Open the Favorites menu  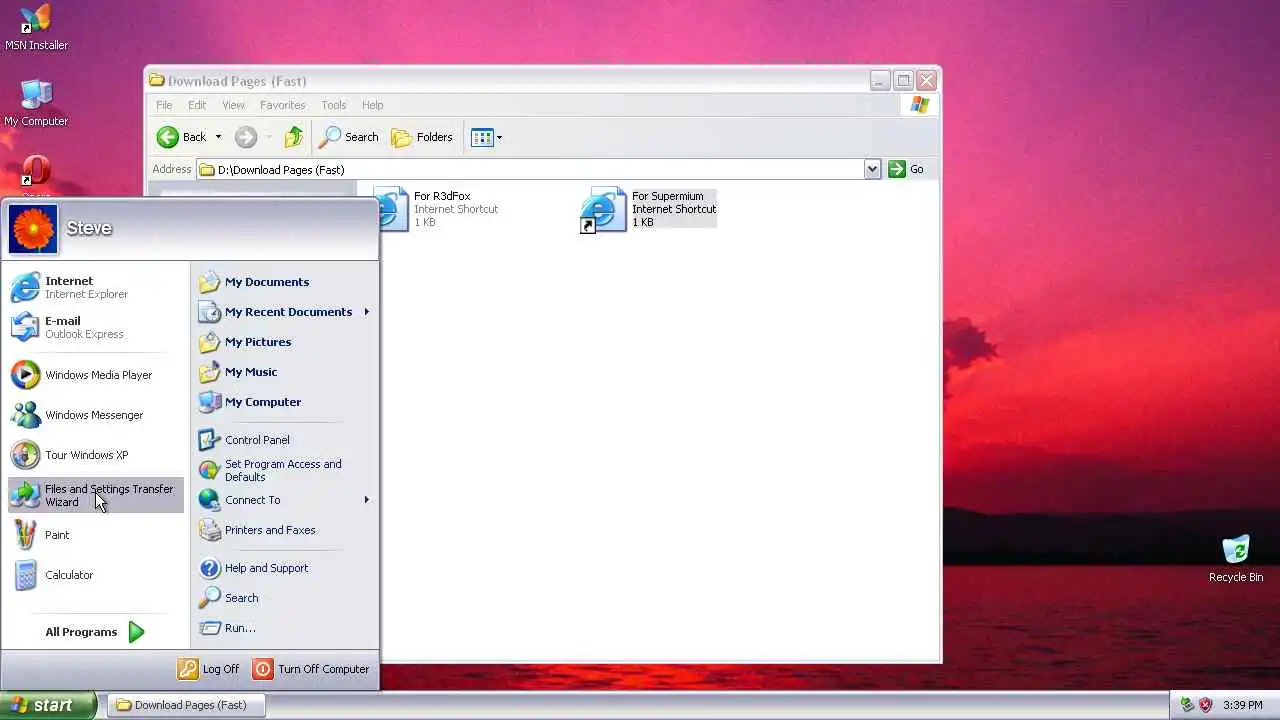[x=283, y=105]
